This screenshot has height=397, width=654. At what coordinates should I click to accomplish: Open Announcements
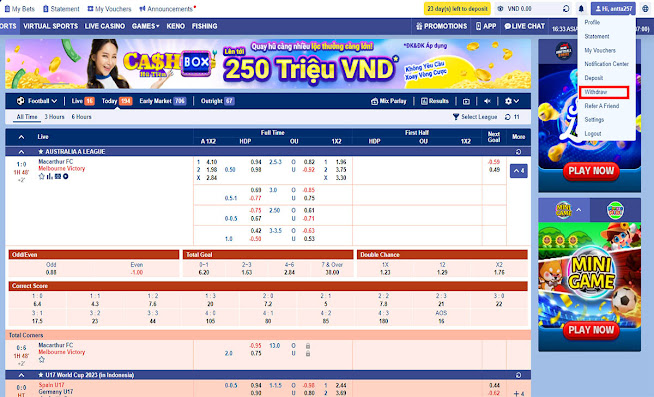[167, 9]
